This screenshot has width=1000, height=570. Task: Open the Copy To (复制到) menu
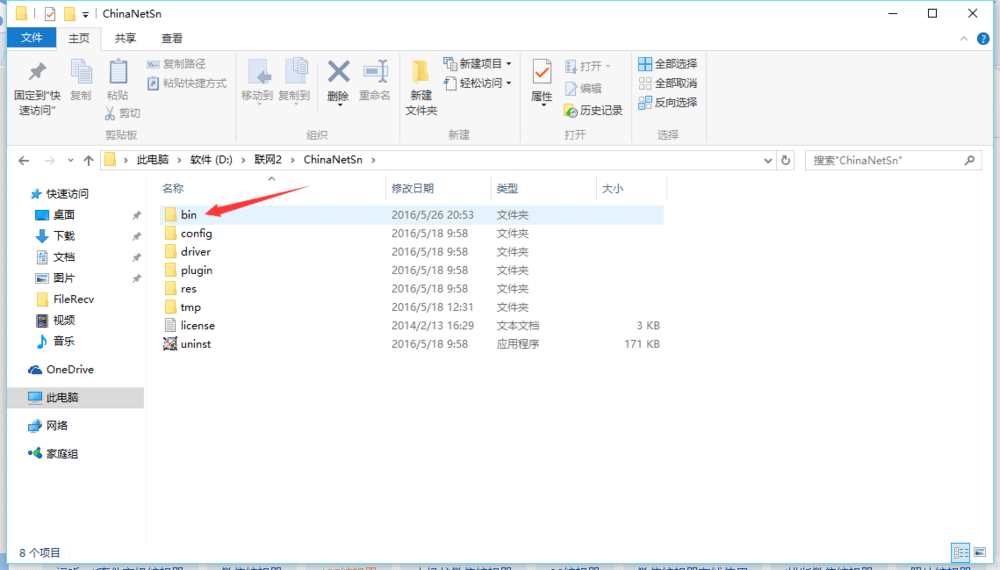[x=294, y=81]
